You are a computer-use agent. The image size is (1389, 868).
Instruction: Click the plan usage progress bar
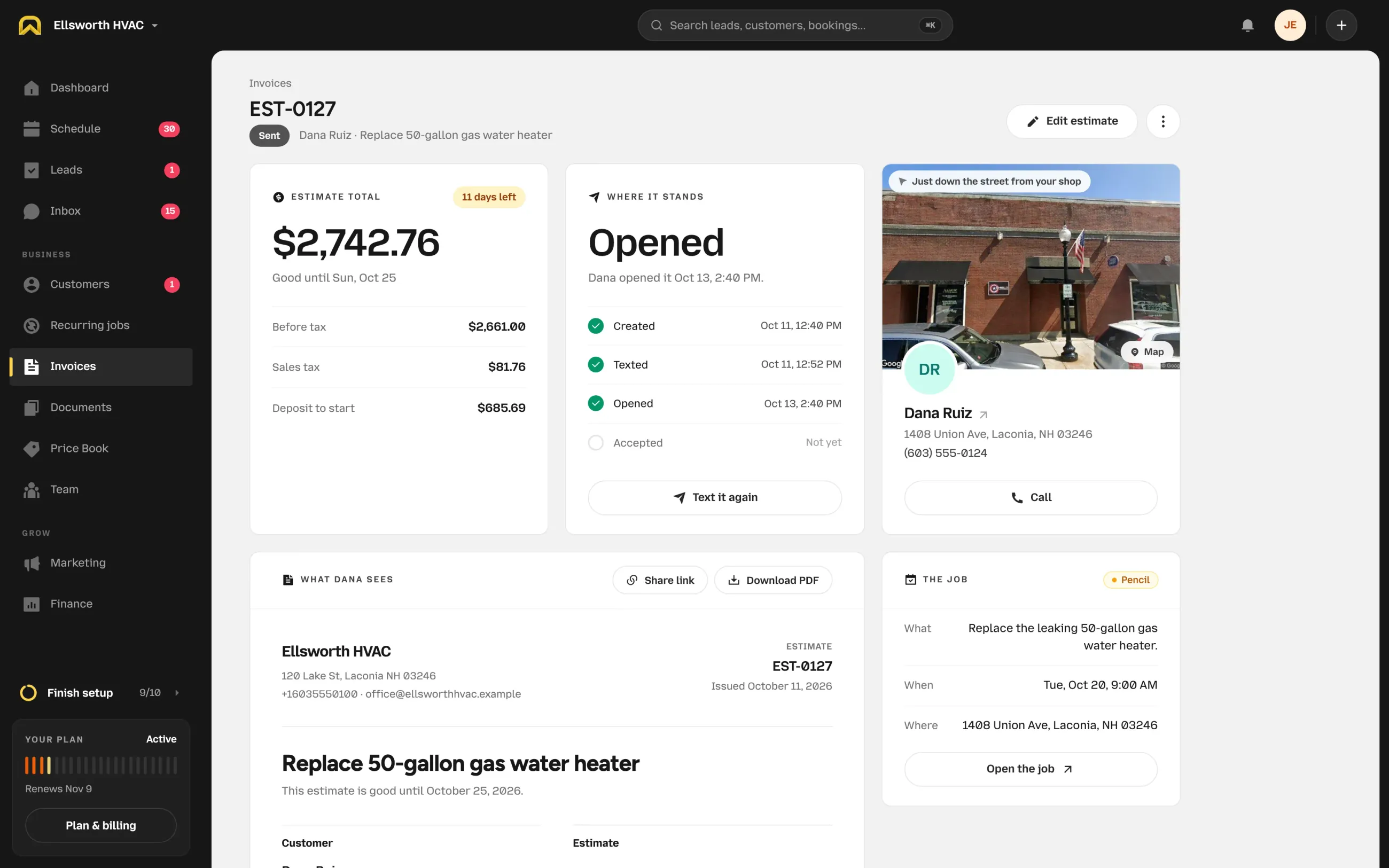click(x=101, y=765)
